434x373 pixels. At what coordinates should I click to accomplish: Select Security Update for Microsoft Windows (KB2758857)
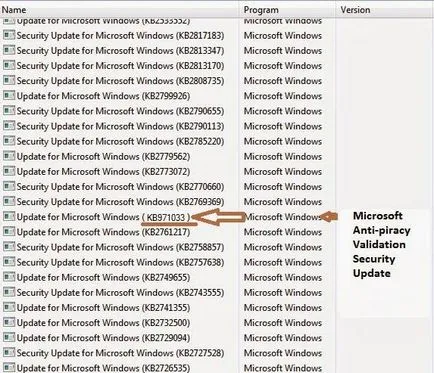(x=120, y=247)
